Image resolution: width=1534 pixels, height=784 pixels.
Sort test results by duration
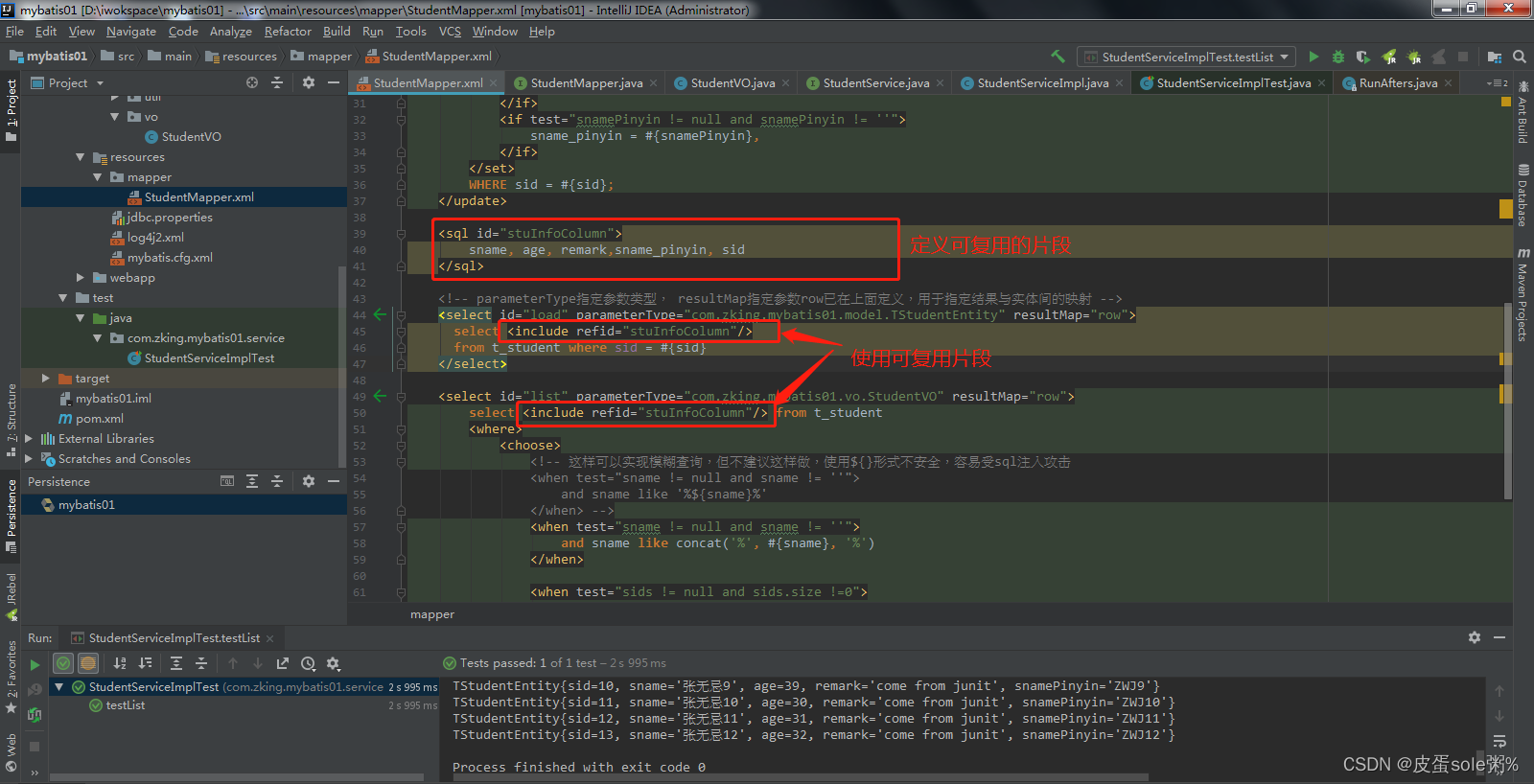pos(145,663)
